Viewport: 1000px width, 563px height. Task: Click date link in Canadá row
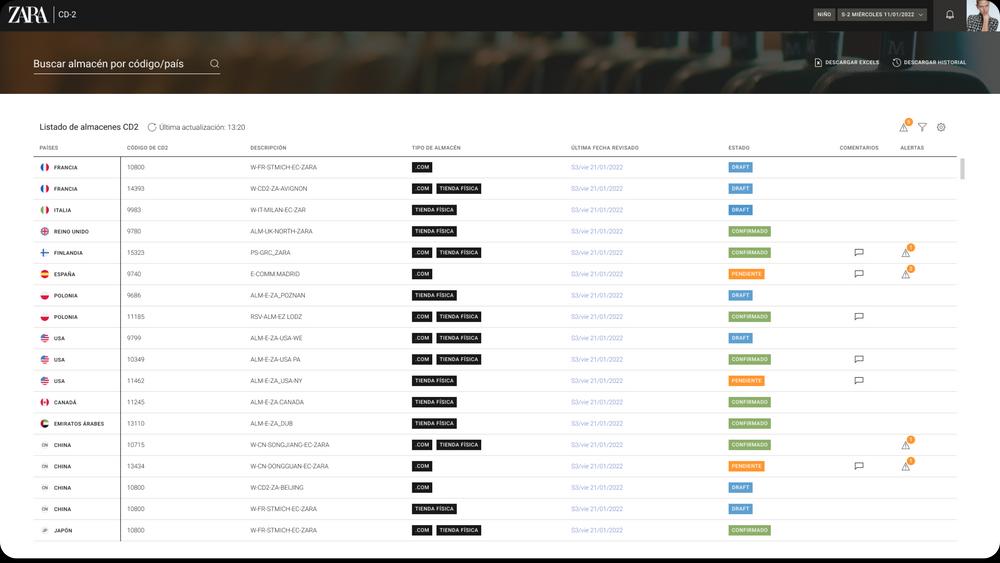click(x=597, y=402)
